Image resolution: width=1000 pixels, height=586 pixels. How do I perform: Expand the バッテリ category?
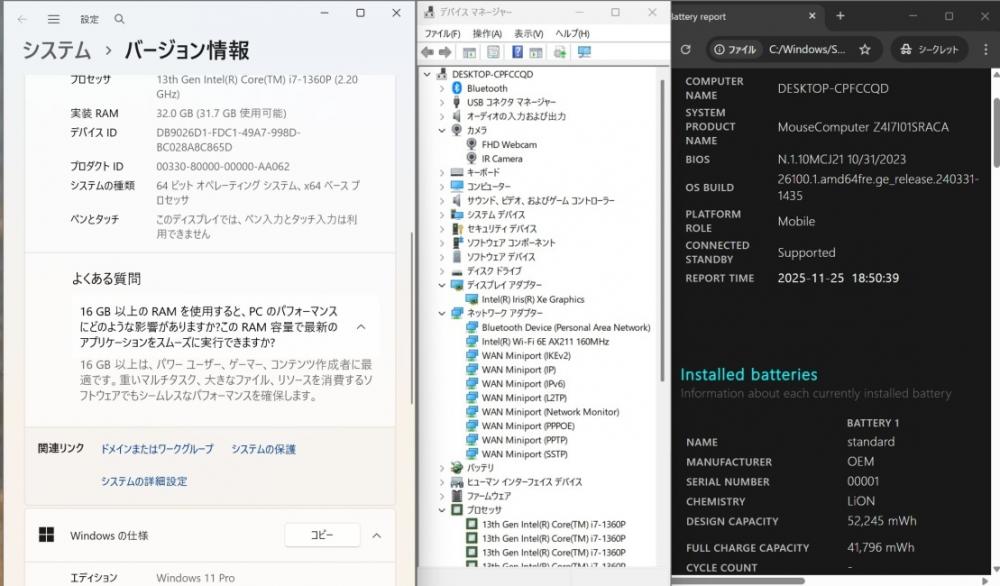tap(442, 467)
